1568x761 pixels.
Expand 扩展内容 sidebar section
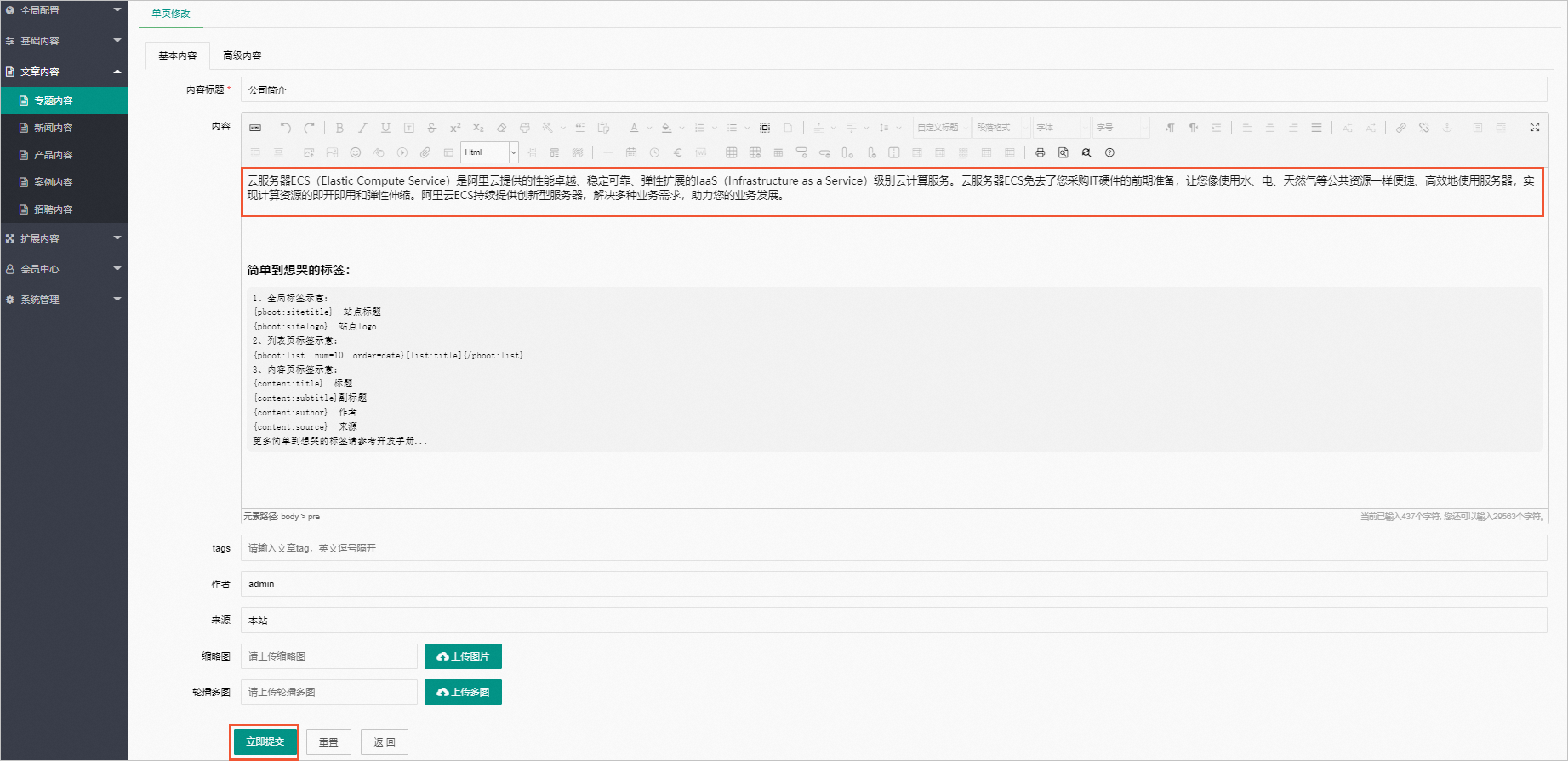[x=65, y=238]
